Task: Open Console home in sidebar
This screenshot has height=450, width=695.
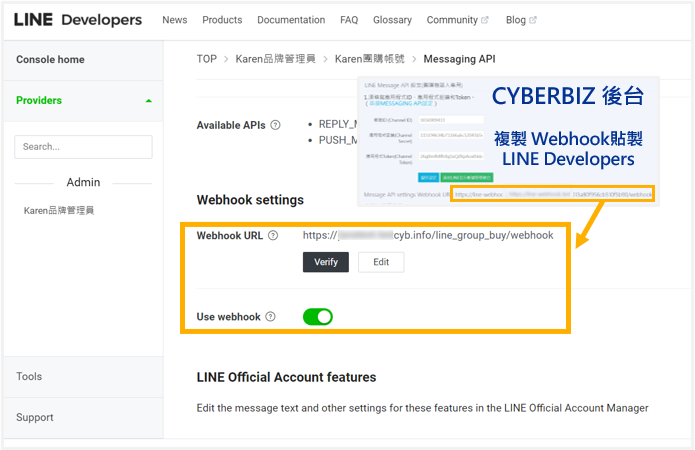Action: 50,60
